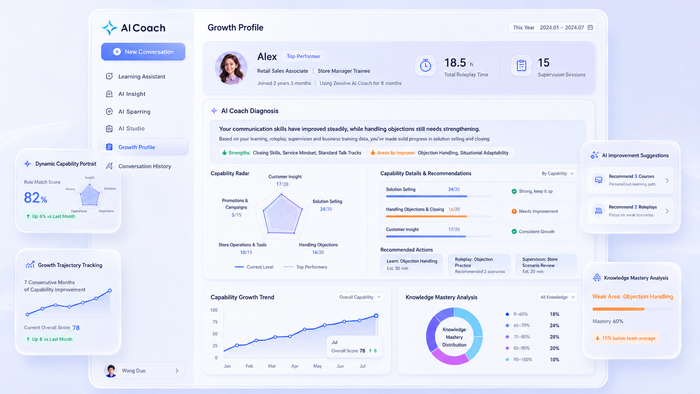Click the 90–100% legend dot
Viewport: 700px width, 394px height.
(x=507, y=359)
